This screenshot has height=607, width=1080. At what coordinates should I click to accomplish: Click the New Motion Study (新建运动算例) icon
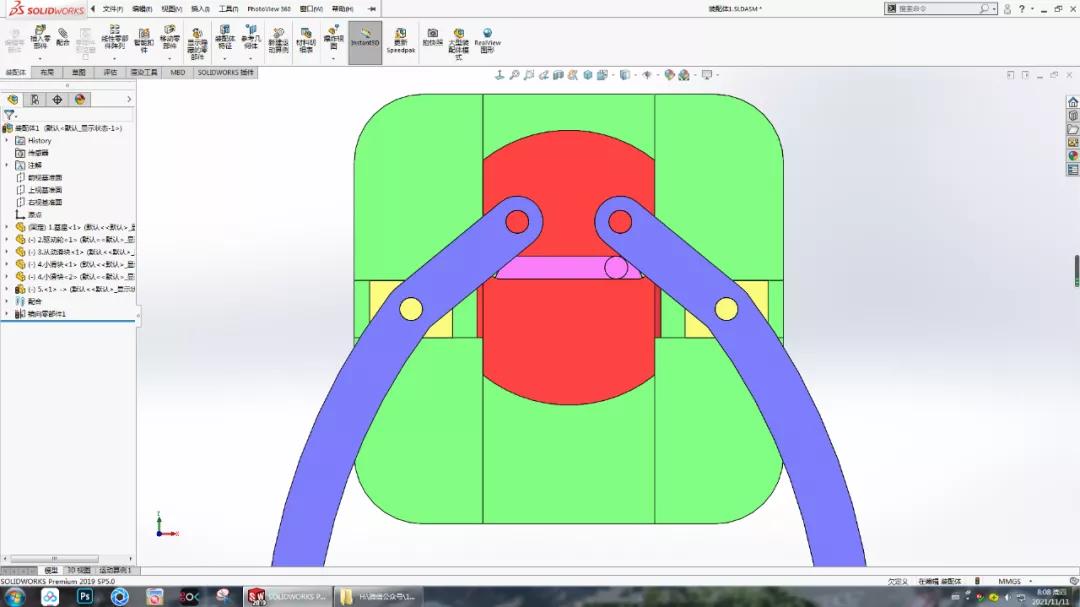tap(278, 42)
